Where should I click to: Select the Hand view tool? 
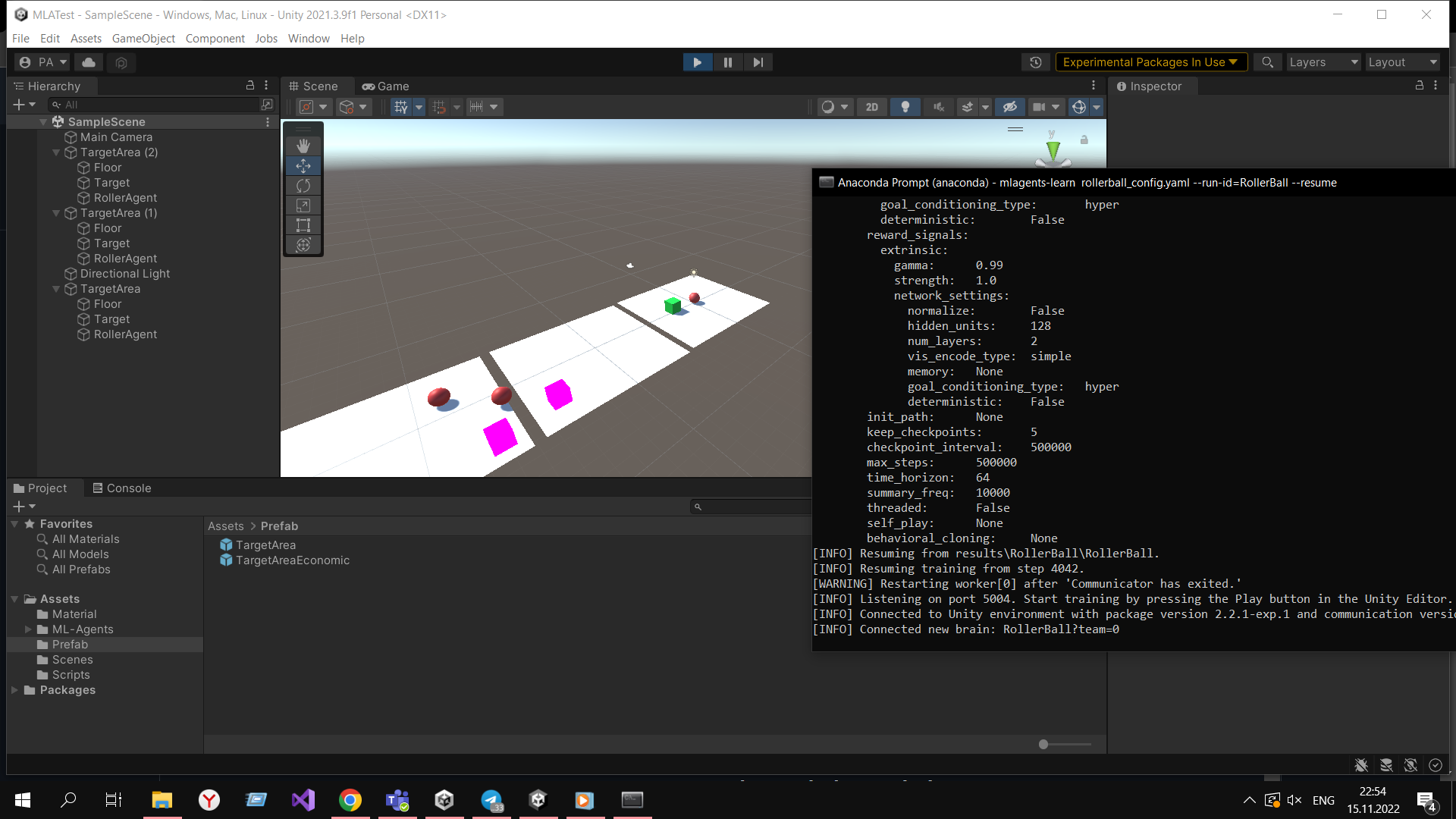[303, 146]
